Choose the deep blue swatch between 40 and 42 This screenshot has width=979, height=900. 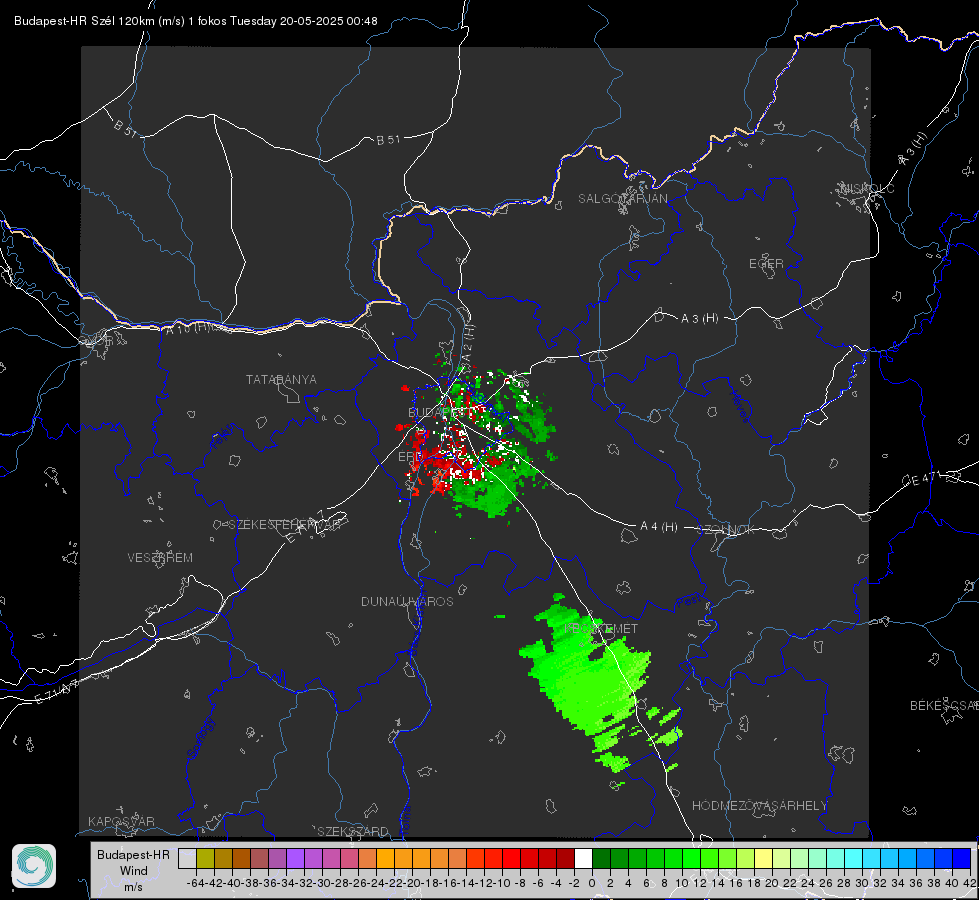[x=961, y=858]
